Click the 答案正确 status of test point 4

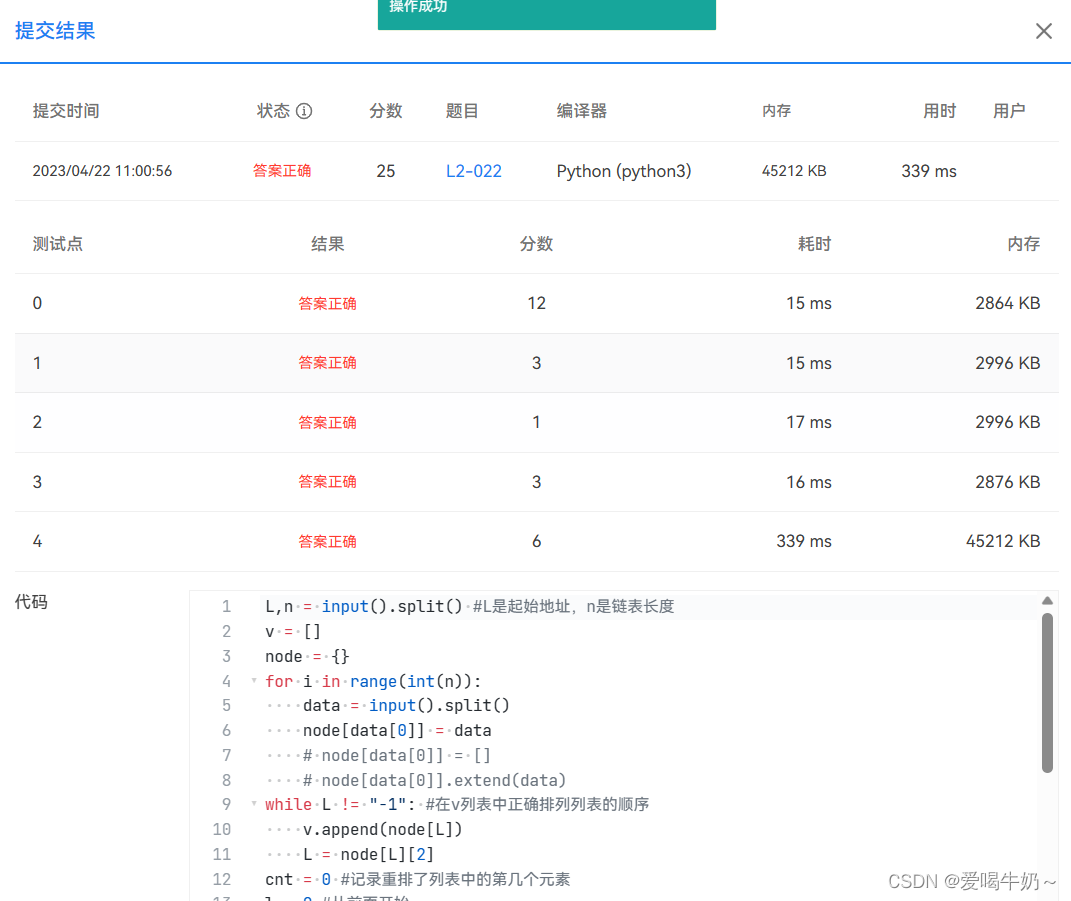click(x=327, y=541)
